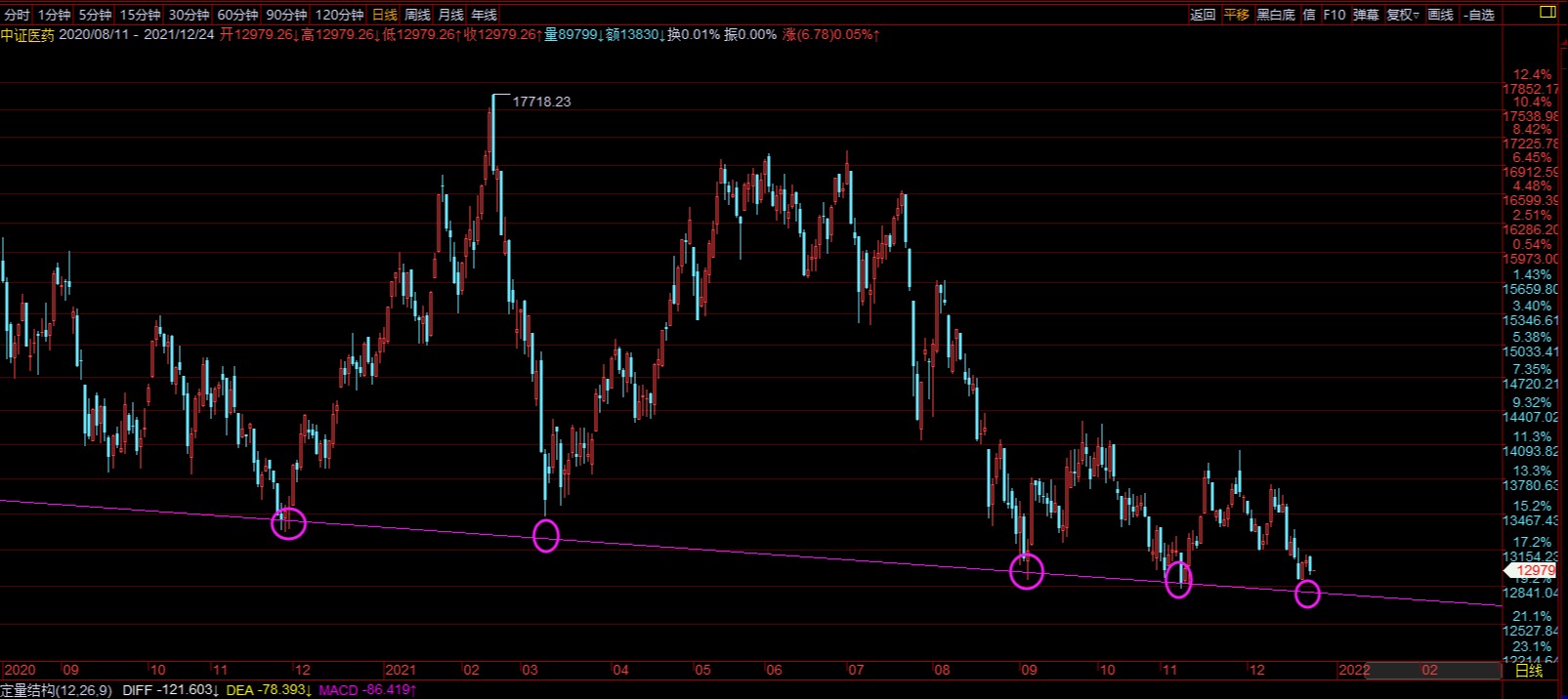1568x699 pixels.
Task: Toggle 弹幕 comments overlay
Action: [x=1366, y=15]
